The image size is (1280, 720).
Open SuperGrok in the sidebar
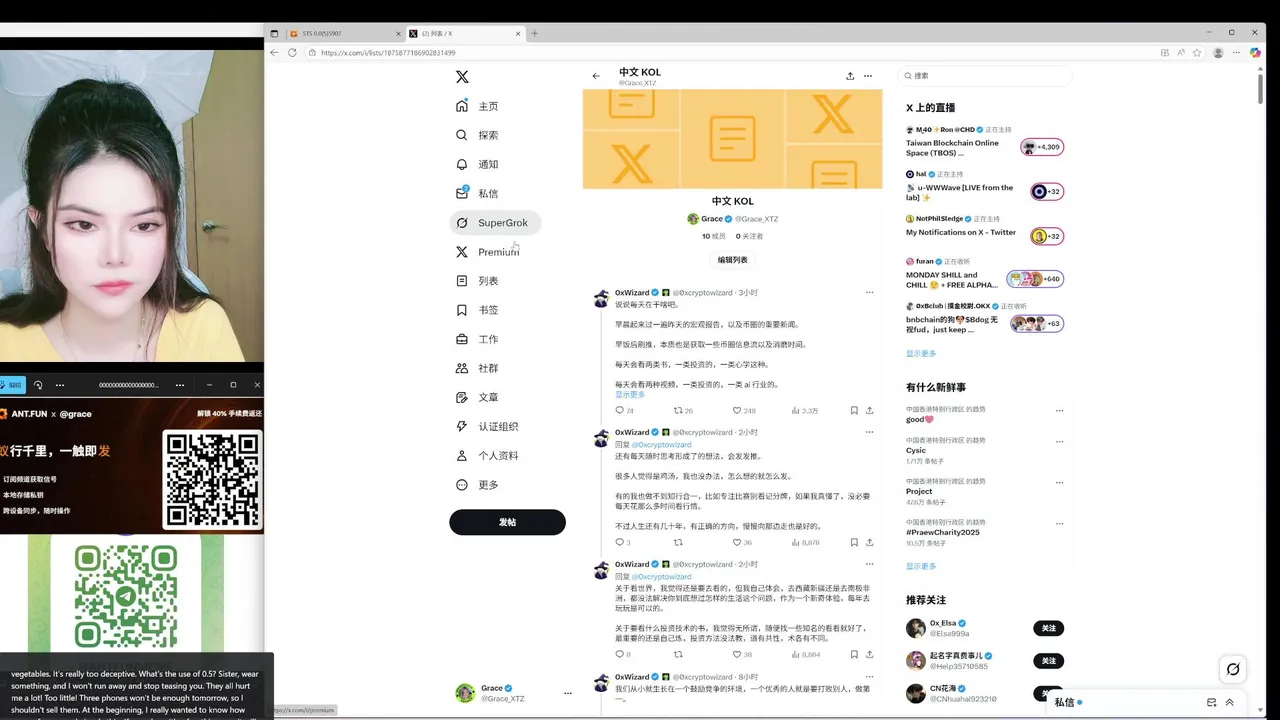coord(495,223)
